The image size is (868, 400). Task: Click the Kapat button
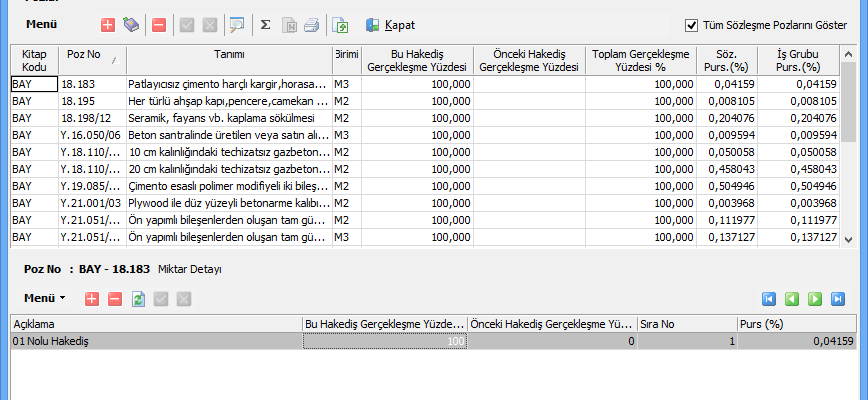click(x=390, y=24)
